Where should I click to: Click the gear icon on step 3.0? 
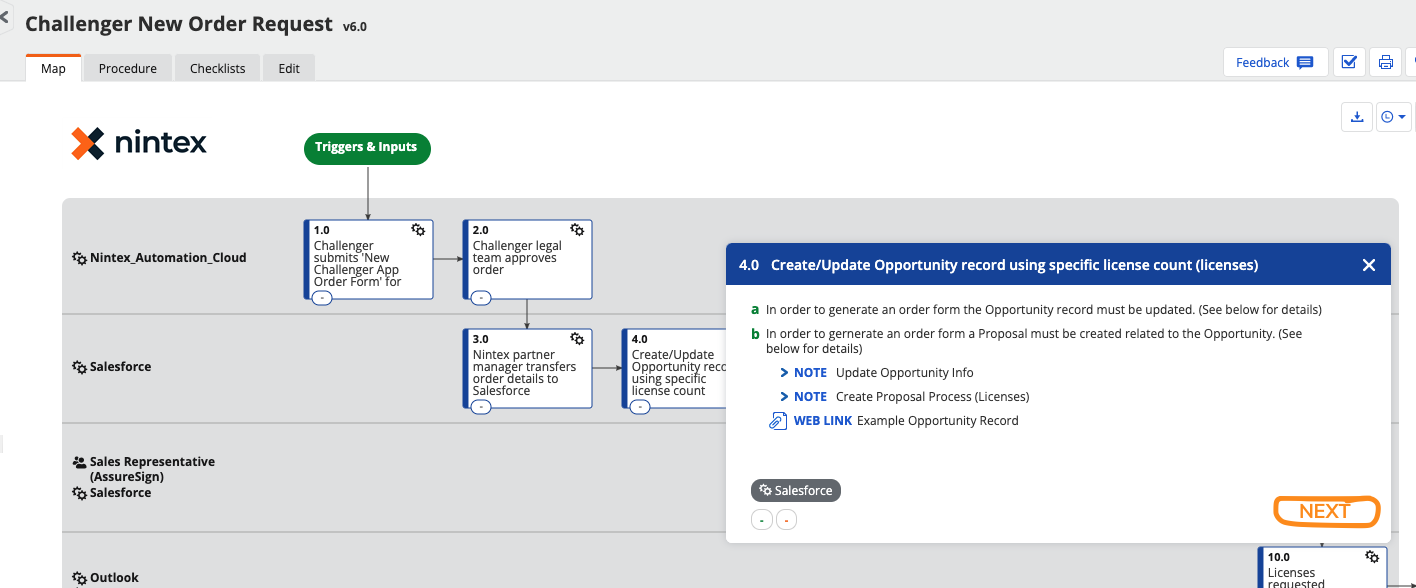pyautogui.click(x=577, y=339)
